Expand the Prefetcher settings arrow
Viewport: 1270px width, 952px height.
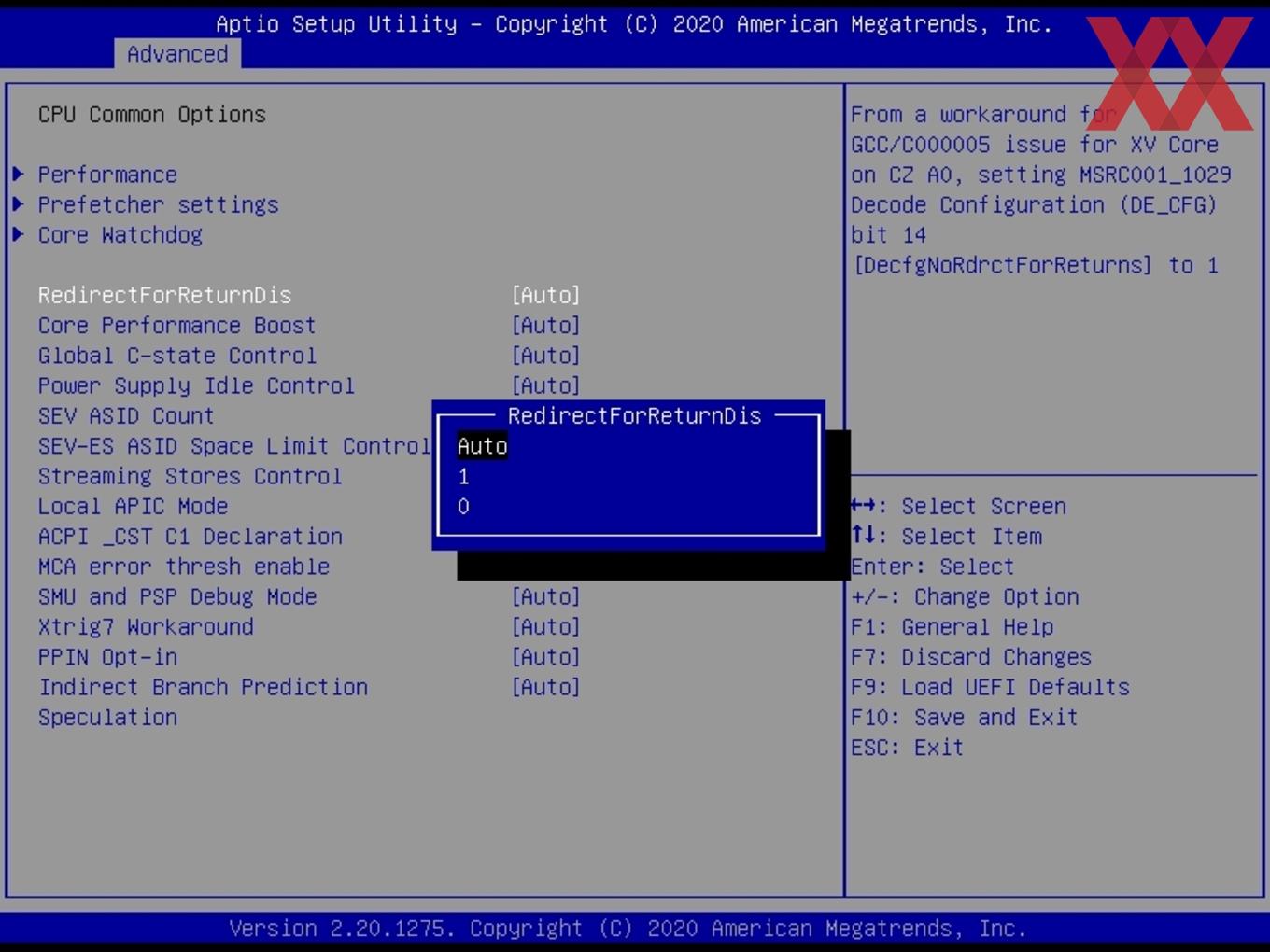pos(18,204)
